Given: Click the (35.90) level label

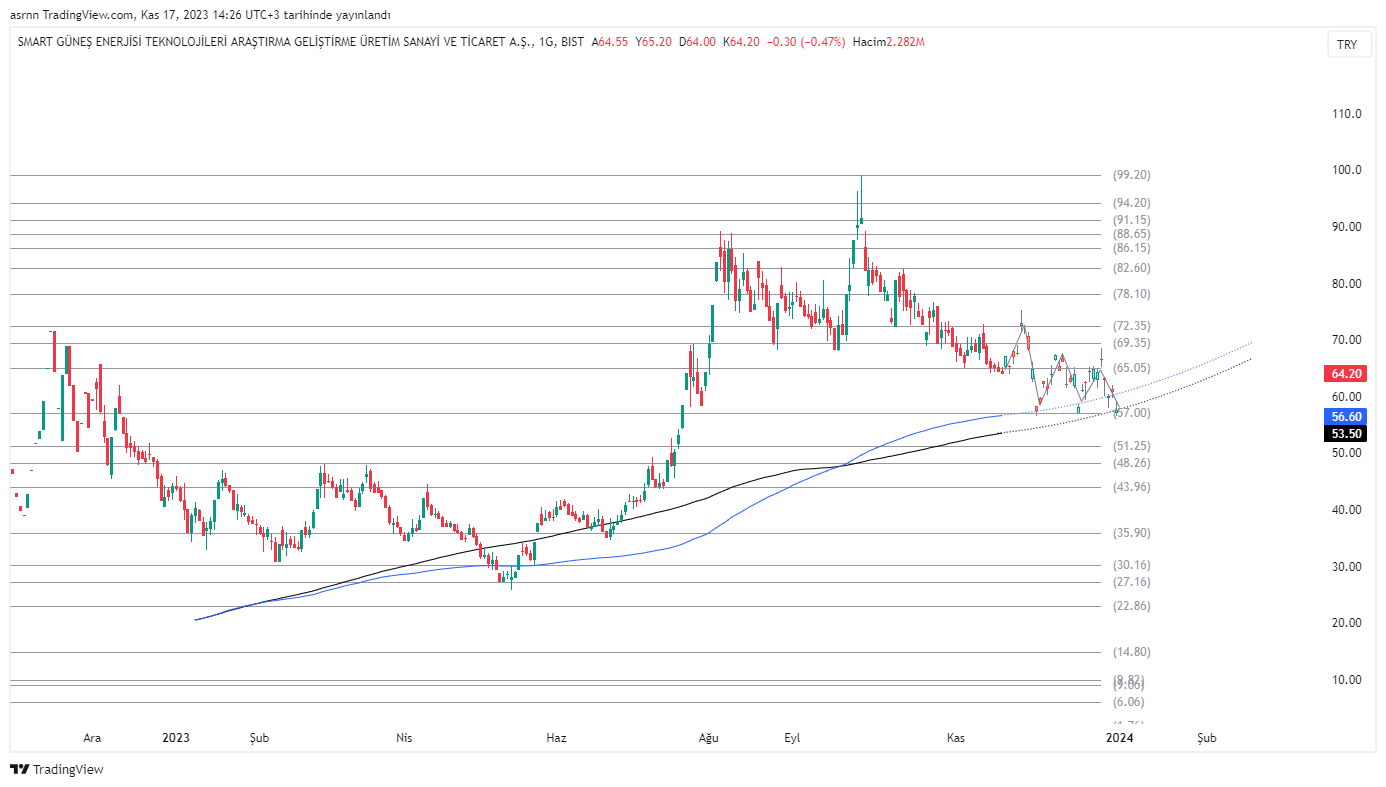Looking at the screenshot, I should point(1132,533).
